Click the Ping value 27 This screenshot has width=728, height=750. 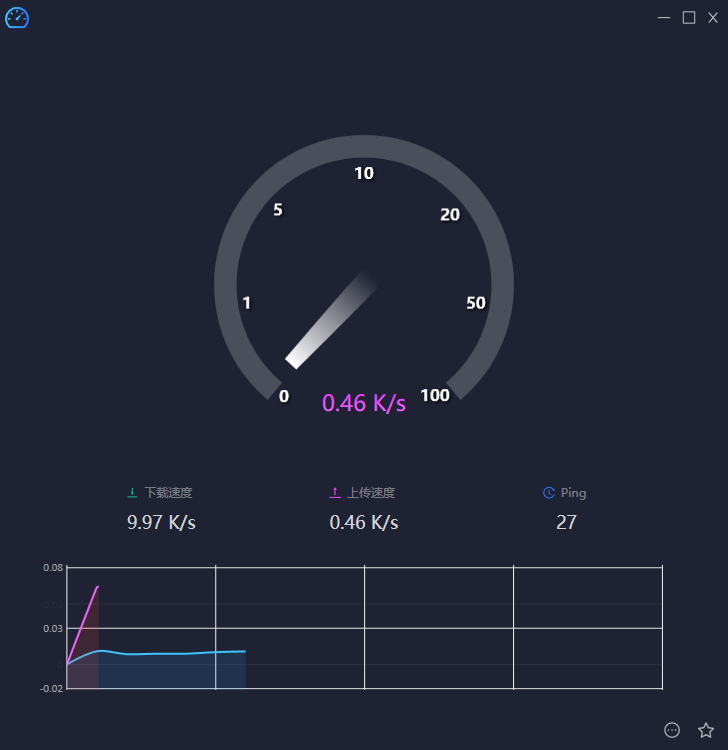click(566, 522)
